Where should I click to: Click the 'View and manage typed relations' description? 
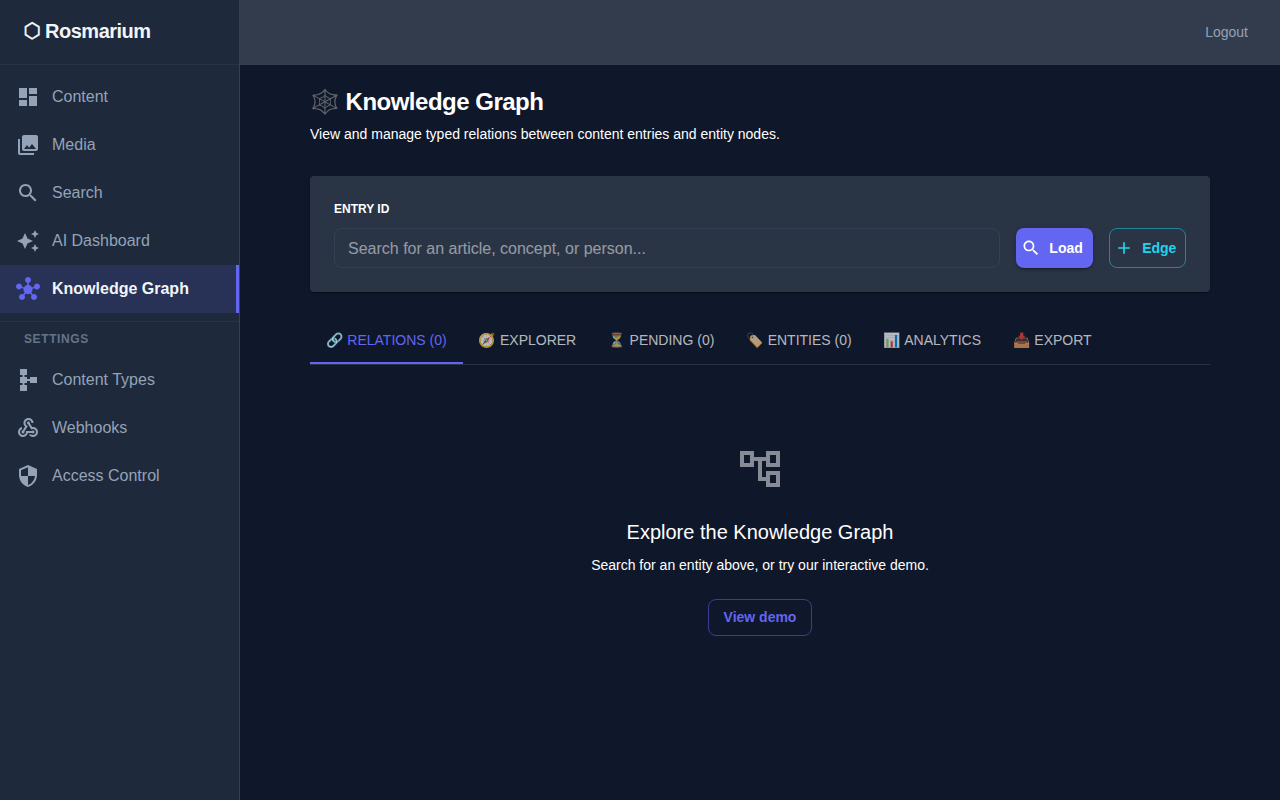point(545,134)
